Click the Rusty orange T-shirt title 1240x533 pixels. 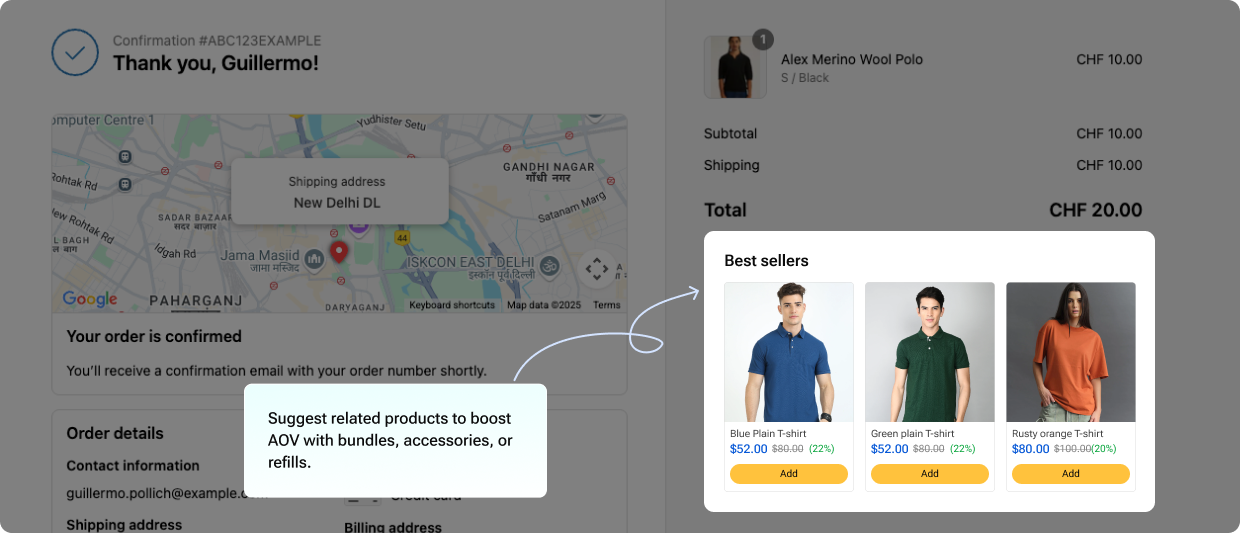point(1058,434)
